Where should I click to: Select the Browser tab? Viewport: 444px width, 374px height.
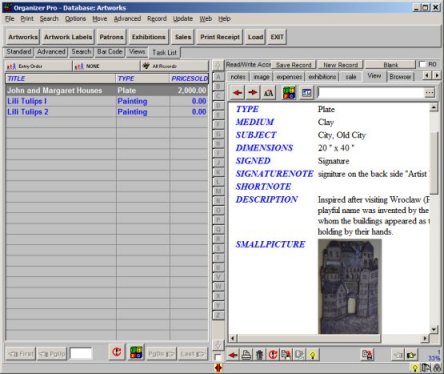(x=400, y=77)
